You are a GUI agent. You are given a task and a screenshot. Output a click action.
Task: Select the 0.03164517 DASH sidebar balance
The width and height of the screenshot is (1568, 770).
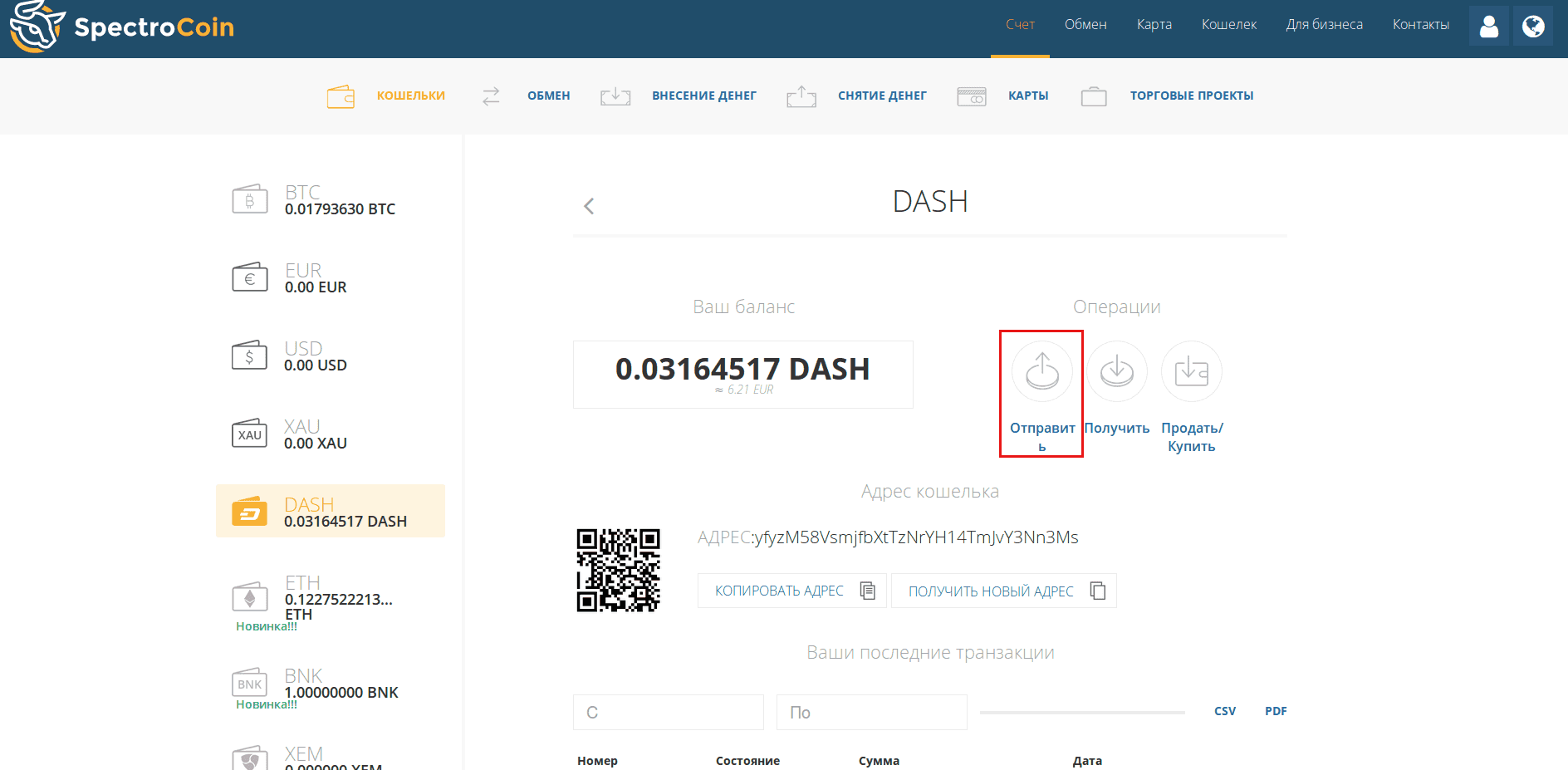coord(345,522)
